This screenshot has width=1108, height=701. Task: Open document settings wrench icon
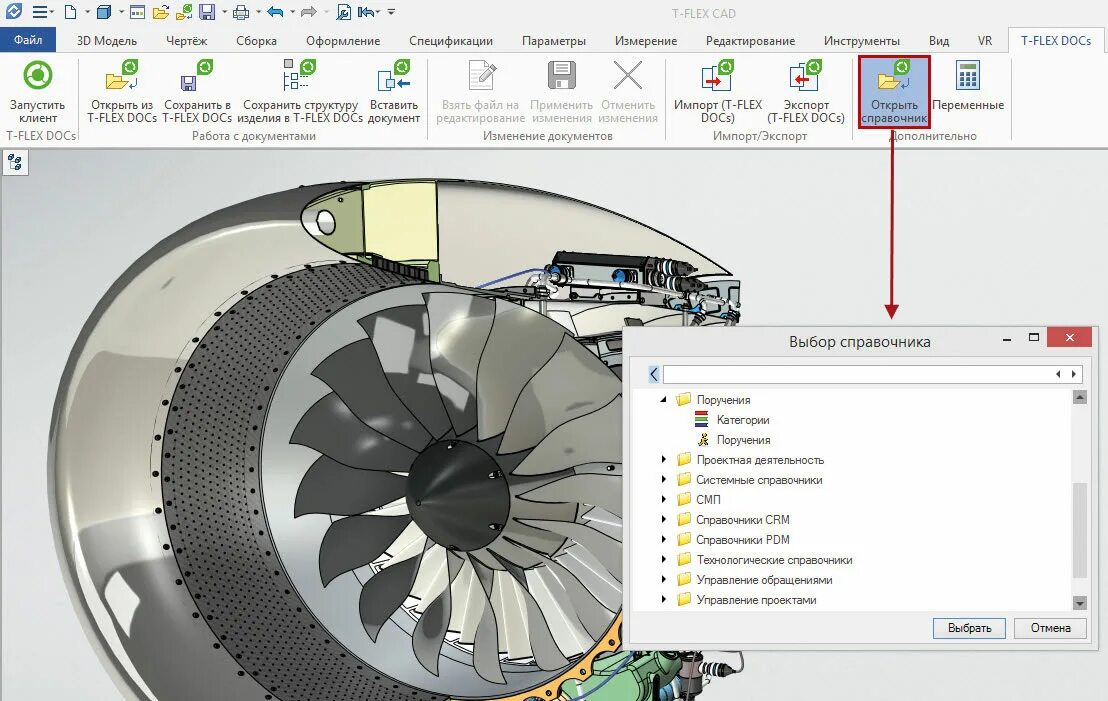point(343,12)
